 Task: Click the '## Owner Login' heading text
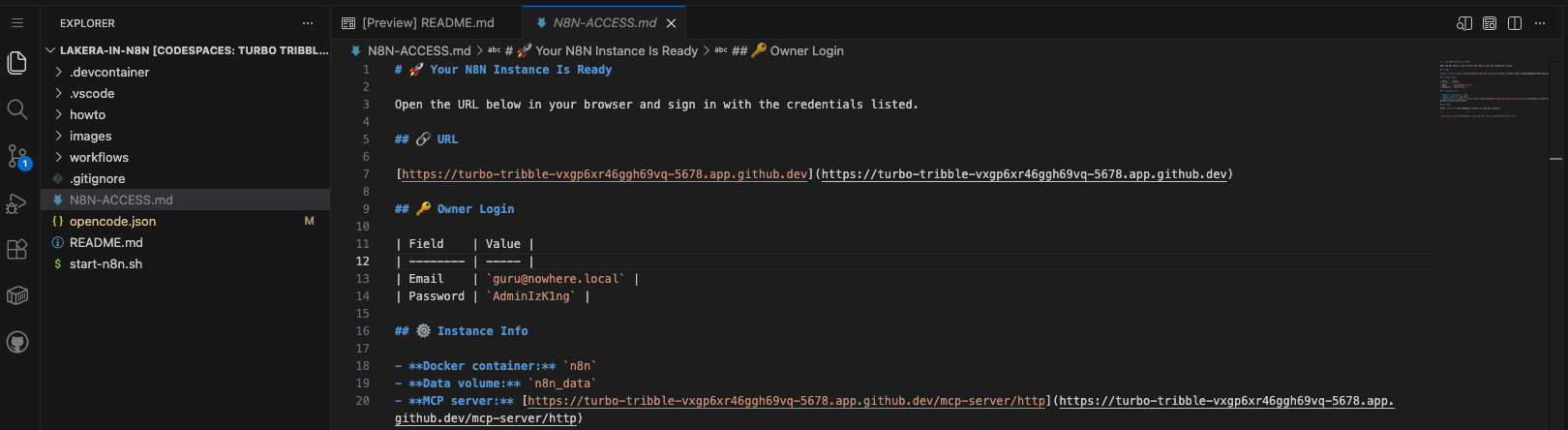coord(455,209)
